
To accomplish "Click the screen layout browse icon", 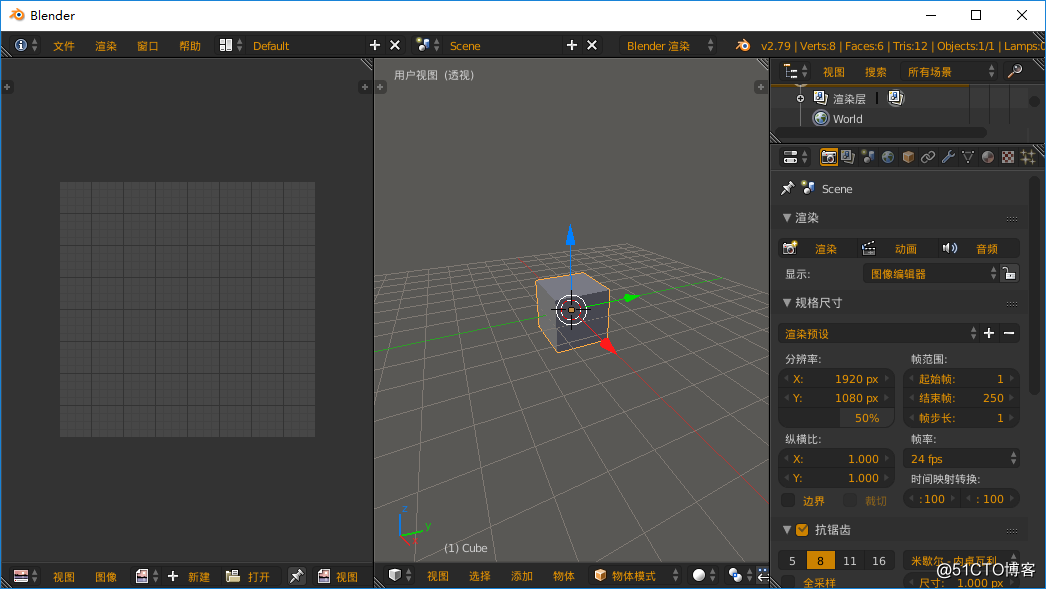I will coord(230,45).
